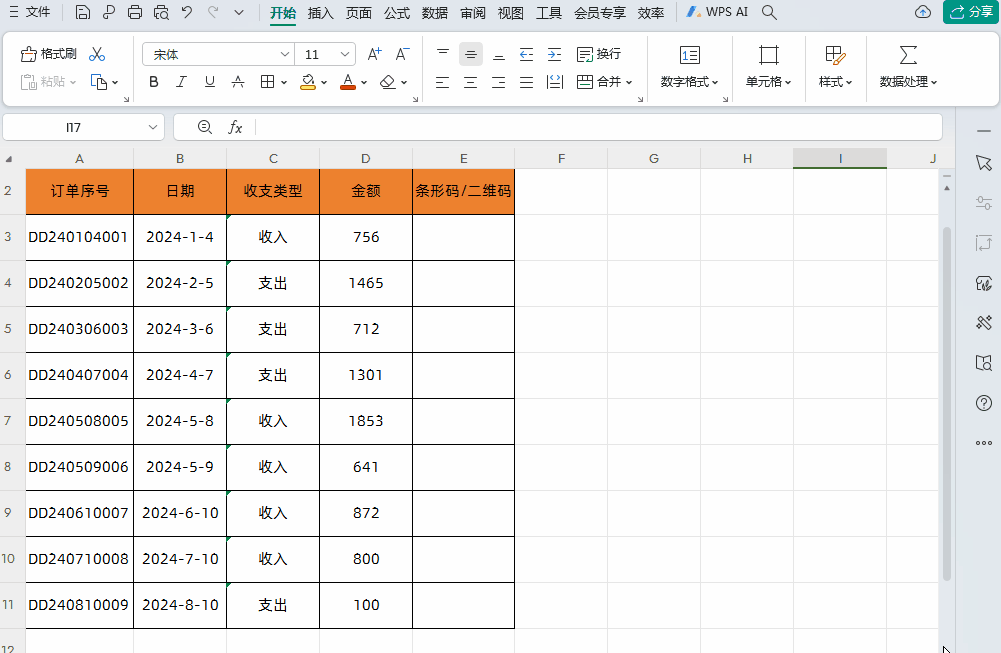This screenshot has height=653, width=1001.
Task: Click the sidebar help question icon
Action: [x=984, y=403]
